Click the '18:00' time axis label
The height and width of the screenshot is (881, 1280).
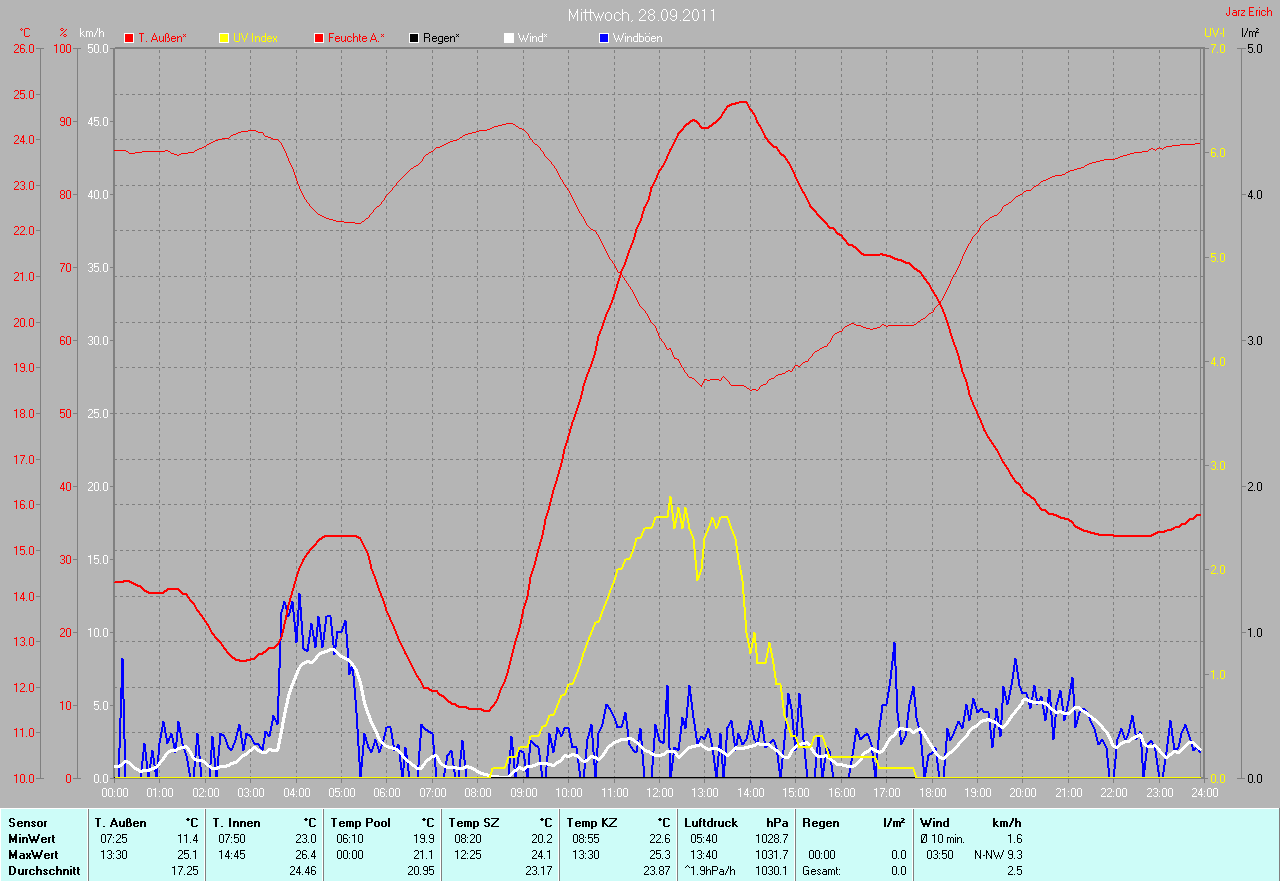click(932, 792)
